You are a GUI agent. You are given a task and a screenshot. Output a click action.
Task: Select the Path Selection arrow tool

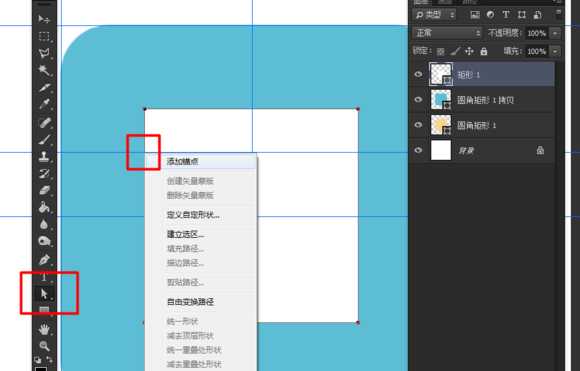(44, 294)
